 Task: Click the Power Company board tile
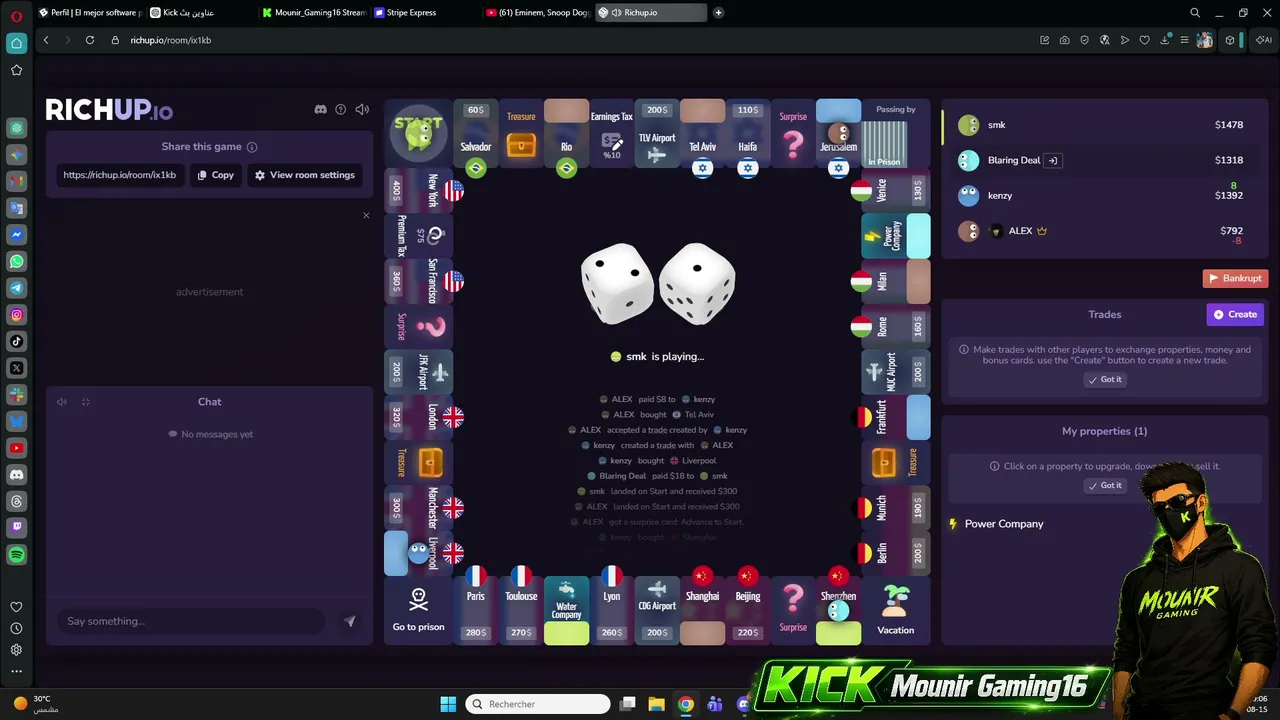point(895,236)
